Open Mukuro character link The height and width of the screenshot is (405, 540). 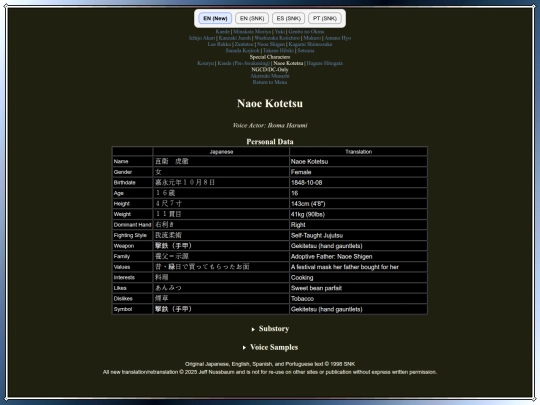point(312,38)
